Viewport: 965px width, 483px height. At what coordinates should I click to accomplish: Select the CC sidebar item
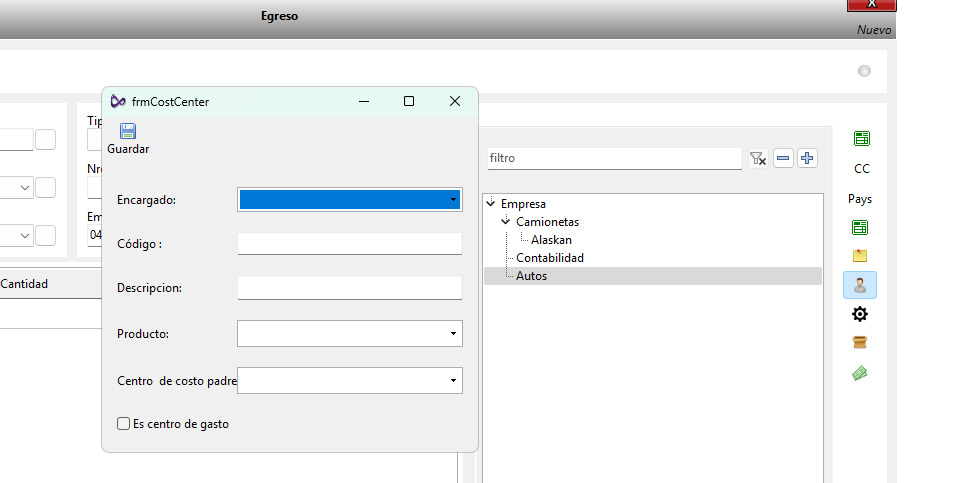tap(860, 169)
